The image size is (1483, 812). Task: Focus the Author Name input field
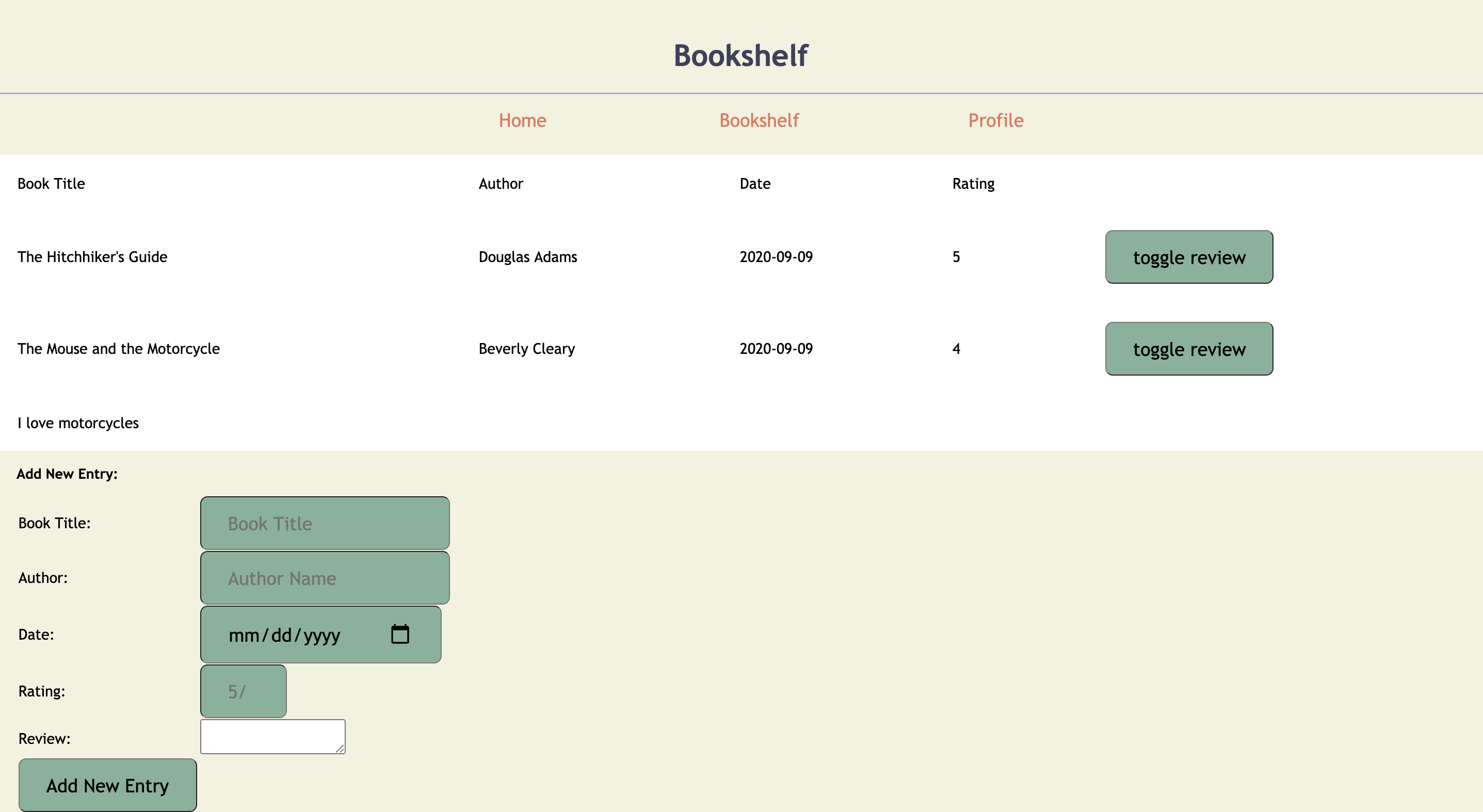(x=325, y=578)
